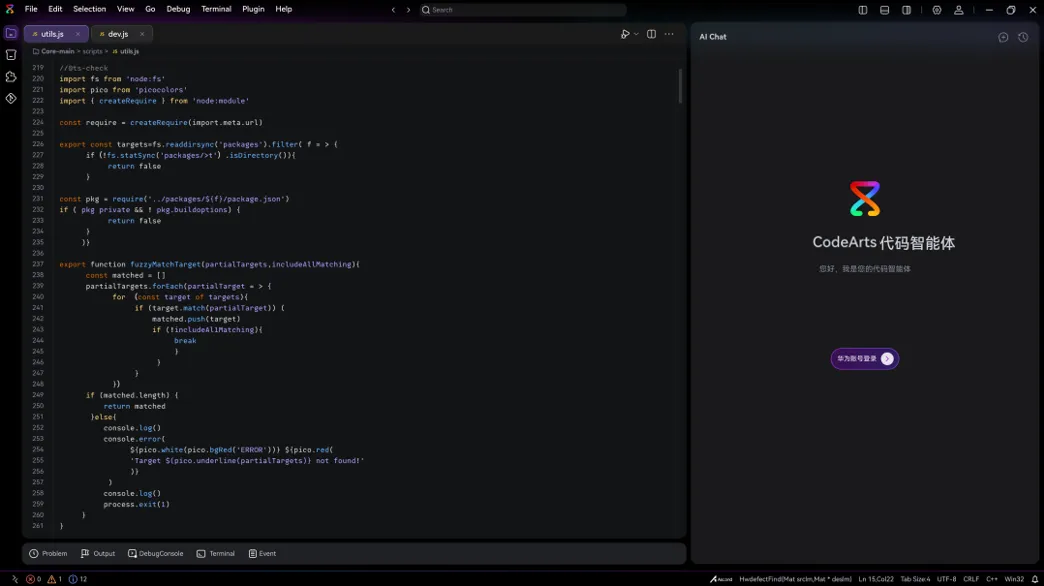Screen dimensions: 1044x586
Task: Open the DebugConsole panel tab
Action: click(x=155, y=553)
